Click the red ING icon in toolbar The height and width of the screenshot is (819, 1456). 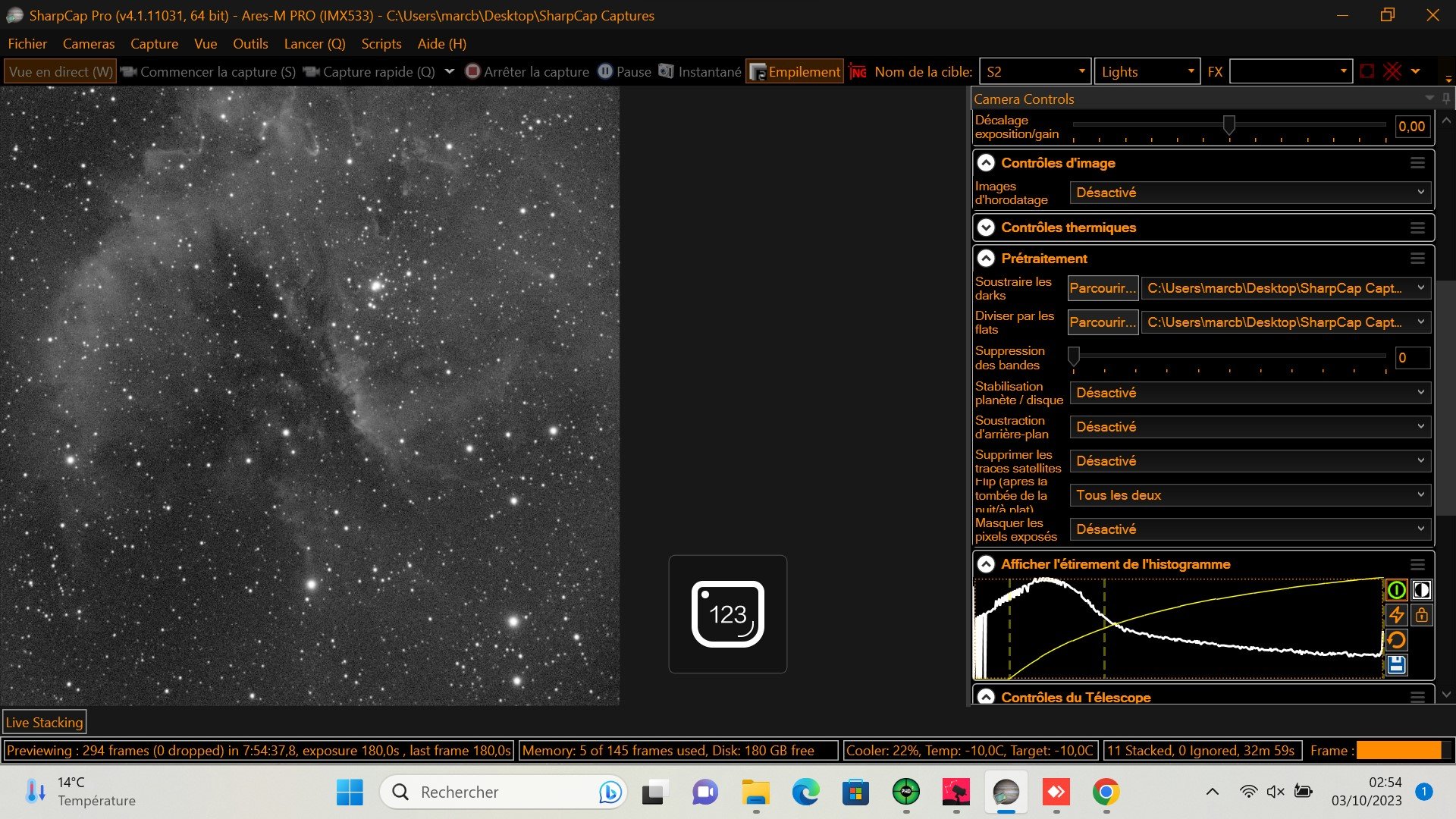[x=858, y=72]
